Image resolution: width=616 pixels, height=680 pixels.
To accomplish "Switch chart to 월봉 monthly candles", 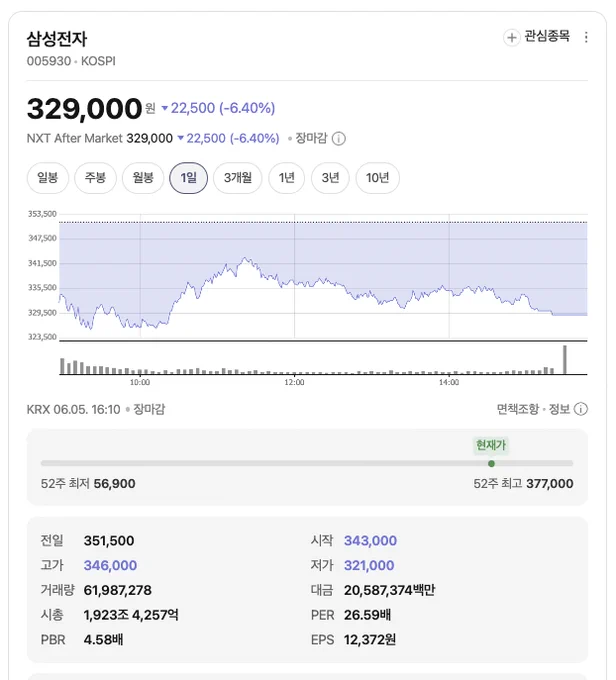I will coord(143,178).
